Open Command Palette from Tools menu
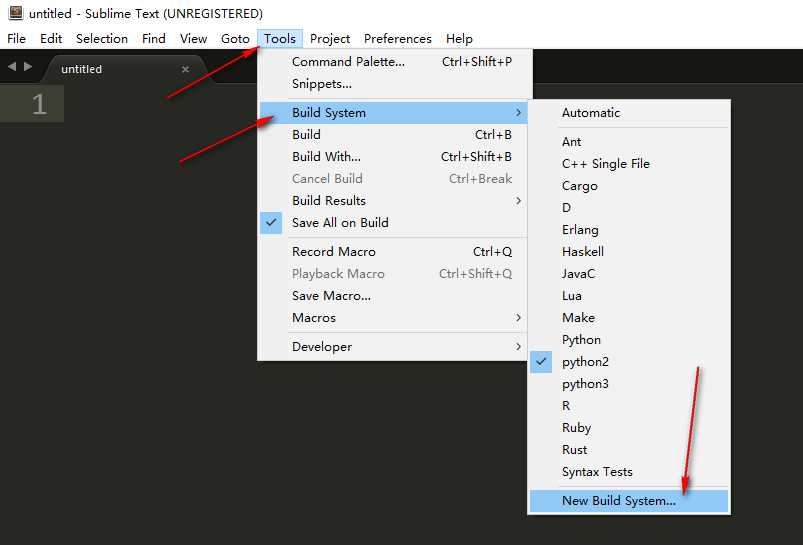 [x=348, y=62]
